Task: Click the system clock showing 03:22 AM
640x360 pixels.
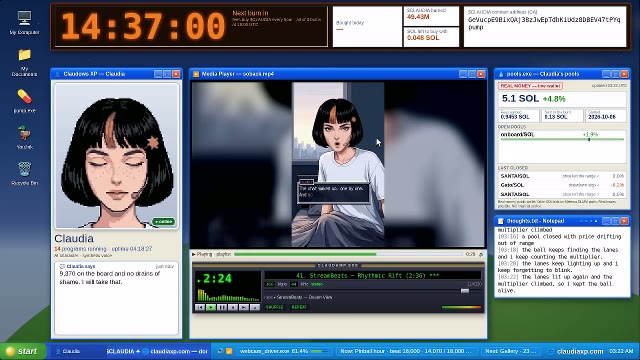Action: [x=621, y=351]
